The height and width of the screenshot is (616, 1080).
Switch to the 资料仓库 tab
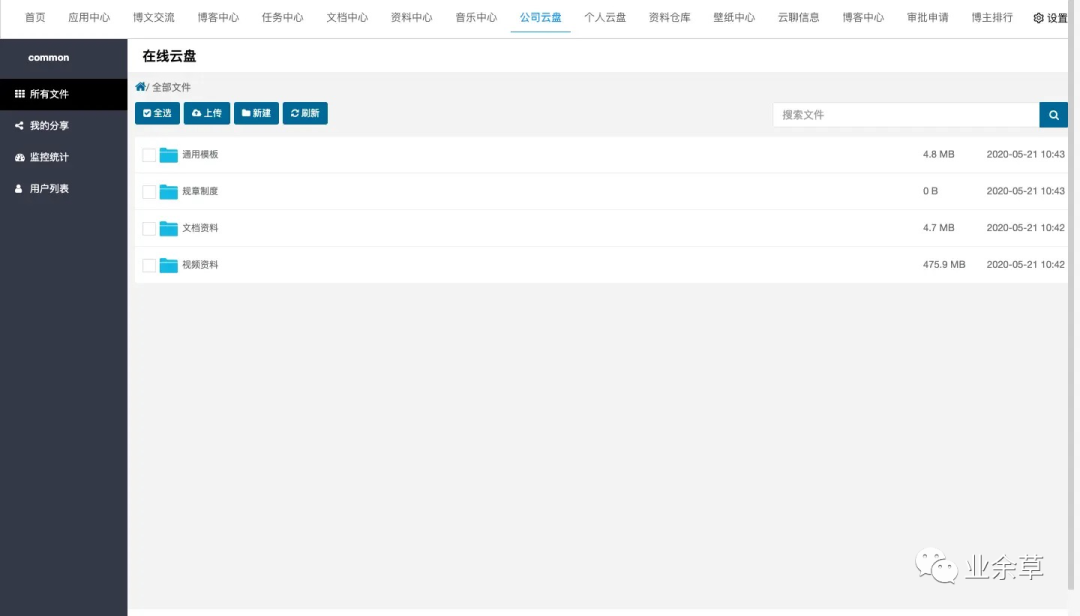click(669, 17)
